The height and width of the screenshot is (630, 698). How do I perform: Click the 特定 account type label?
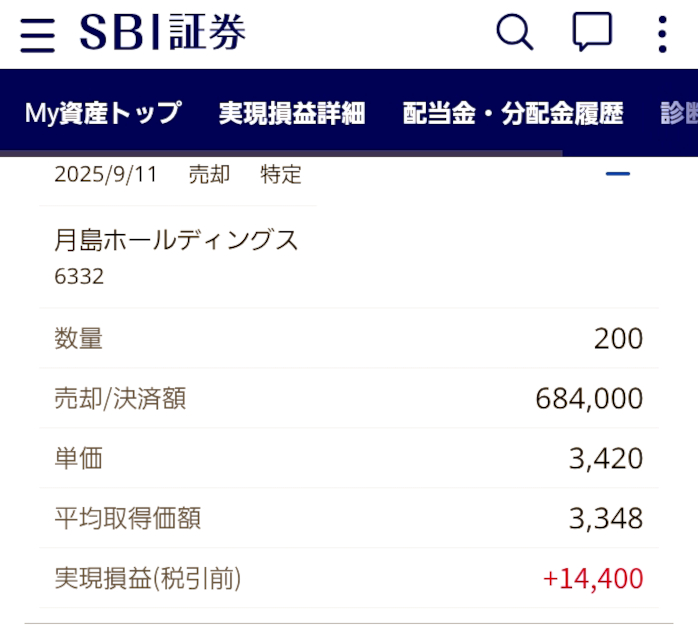pos(281,174)
